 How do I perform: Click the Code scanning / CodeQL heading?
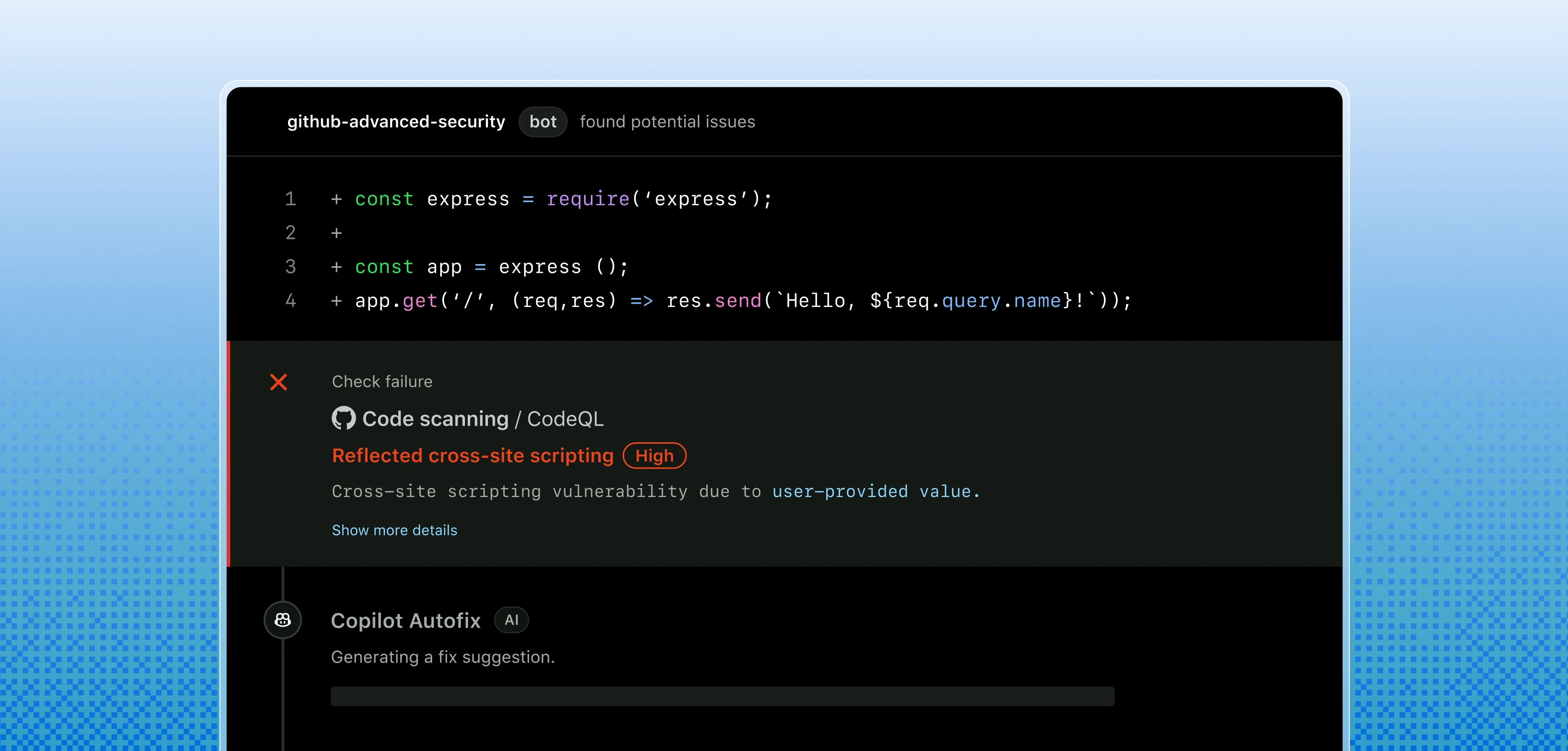(x=483, y=419)
